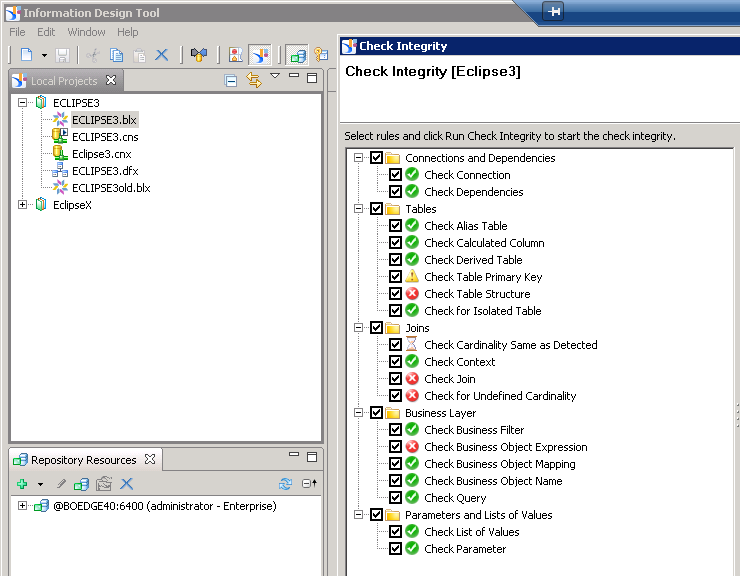Select Check Business Object Mapping rule text
The height and width of the screenshot is (576, 740).
pos(500,464)
